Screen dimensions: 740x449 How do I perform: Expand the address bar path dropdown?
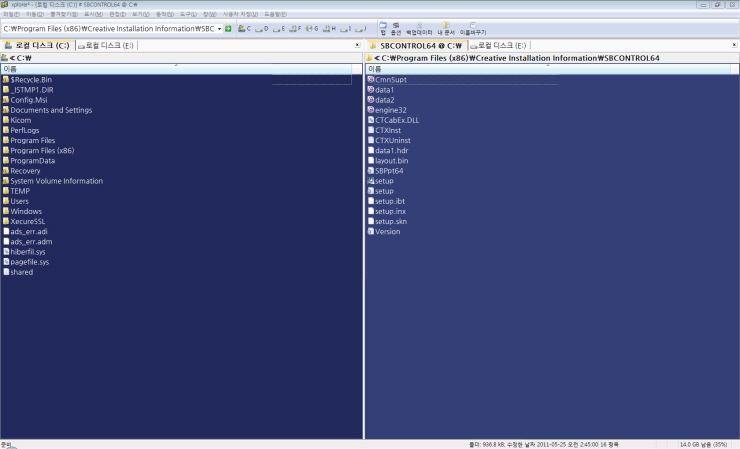point(219,28)
